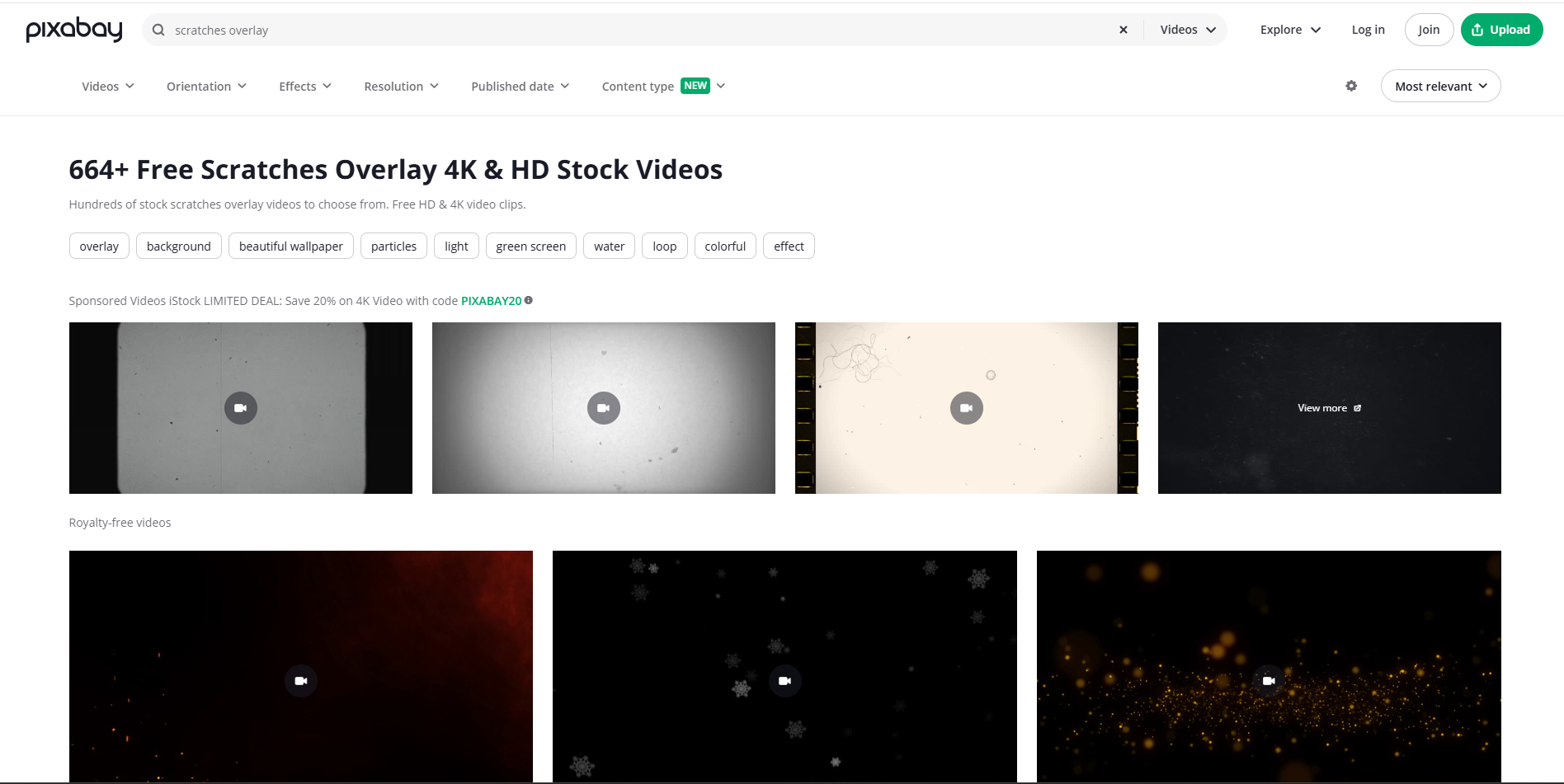The height and width of the screenshot is (784, 1564).
Task: Click the 'Hundreds of stock scratches overlay videos' description
Action: (x=297, y=204)
